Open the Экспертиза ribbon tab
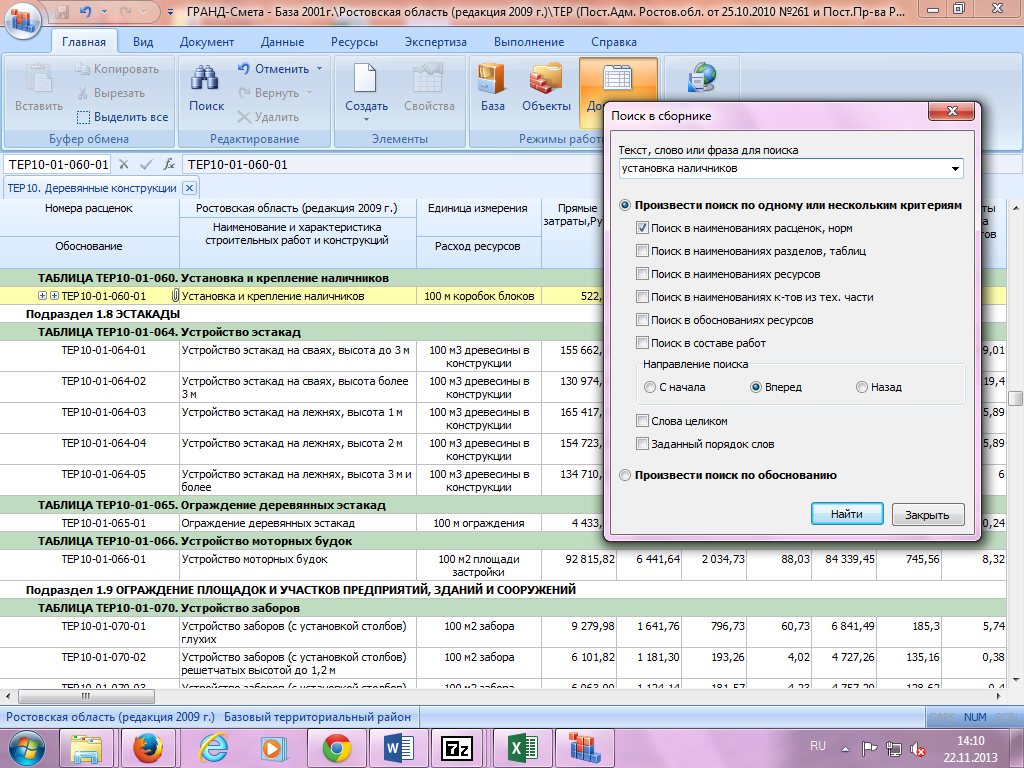 [x=436, y=42]
